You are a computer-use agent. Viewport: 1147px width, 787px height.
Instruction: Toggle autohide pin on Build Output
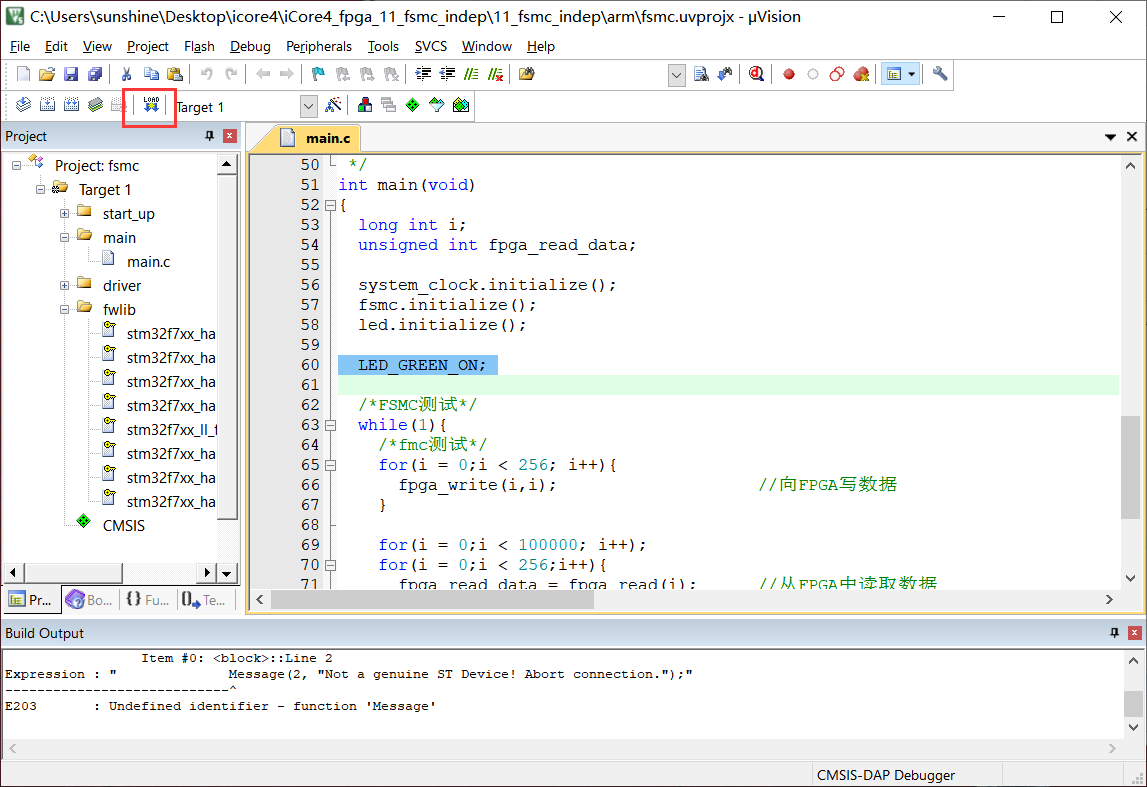point(1115,633)
